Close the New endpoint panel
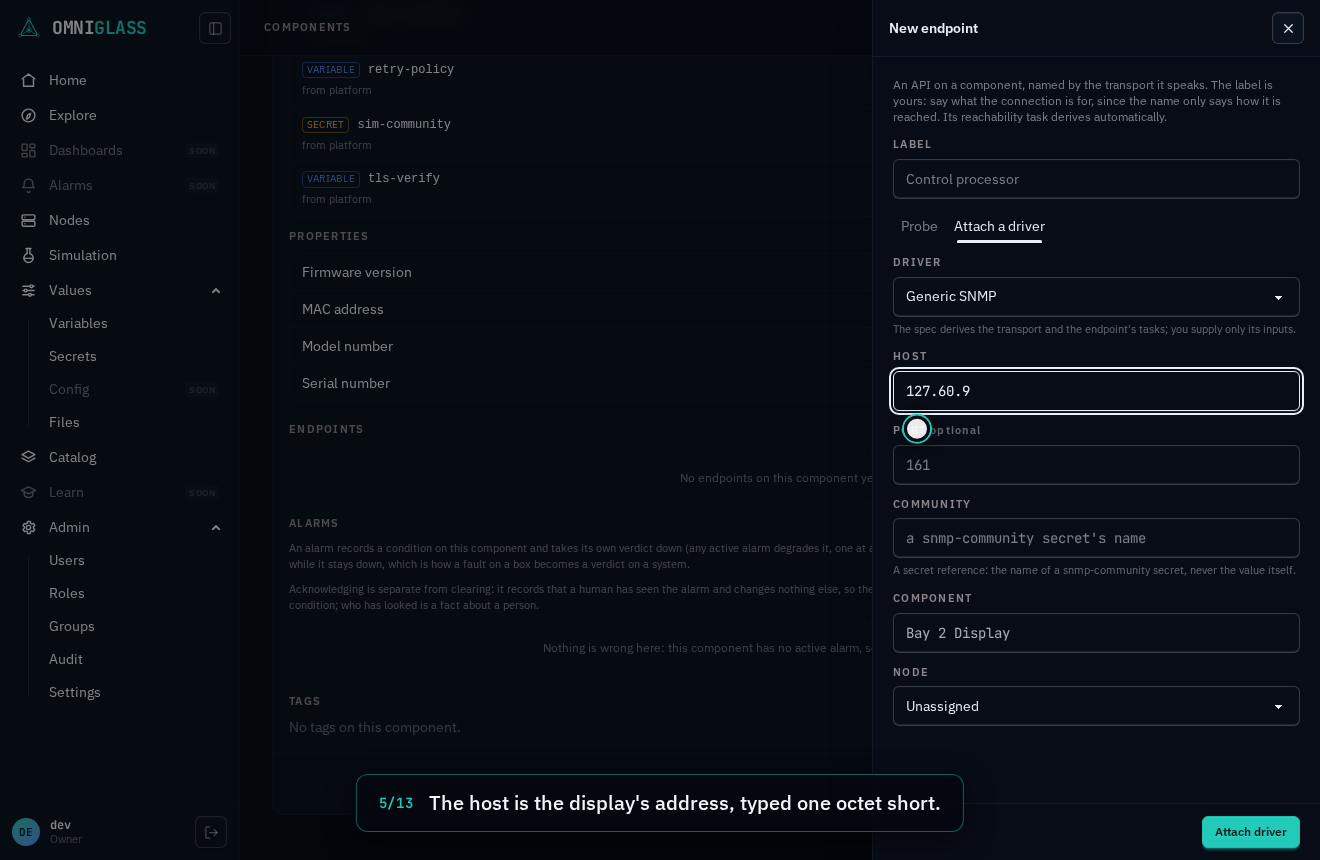1320x860 pixels. point(1288,28)
